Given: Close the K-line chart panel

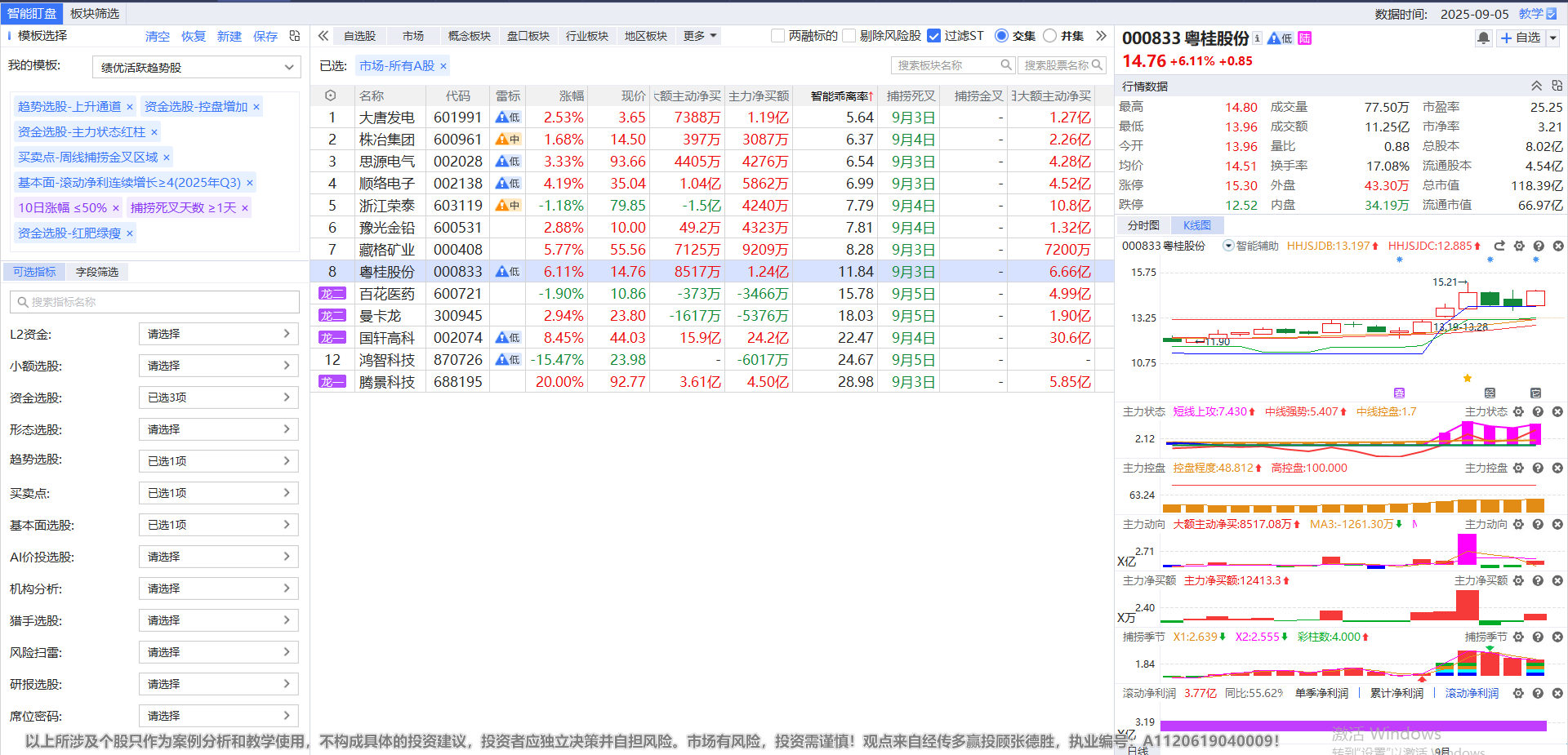Looking at the screenshot, I should 1557,246.
